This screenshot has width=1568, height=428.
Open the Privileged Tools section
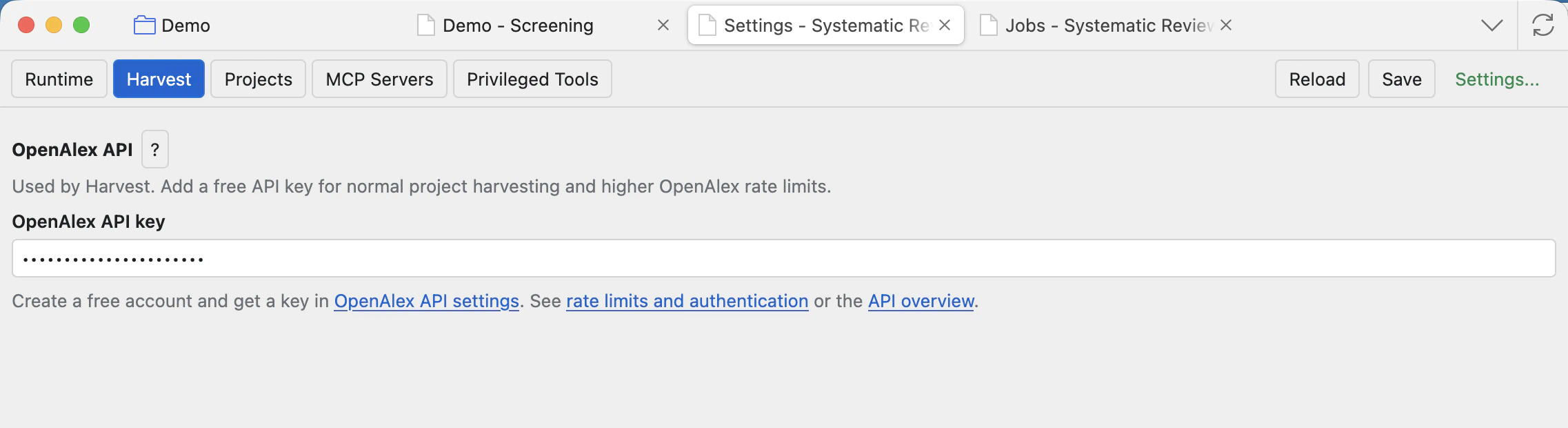532,79
